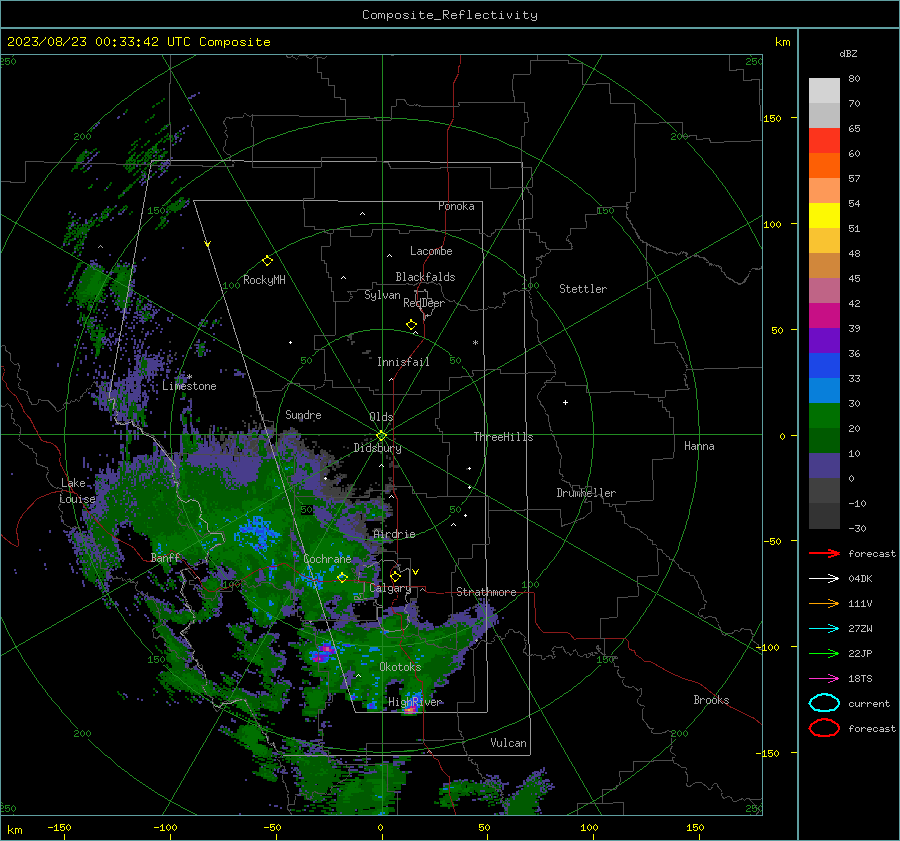This screenshot has height=841, width=900.
Task: Click the radar center diamond near Olds
Action: pos(381,436)
